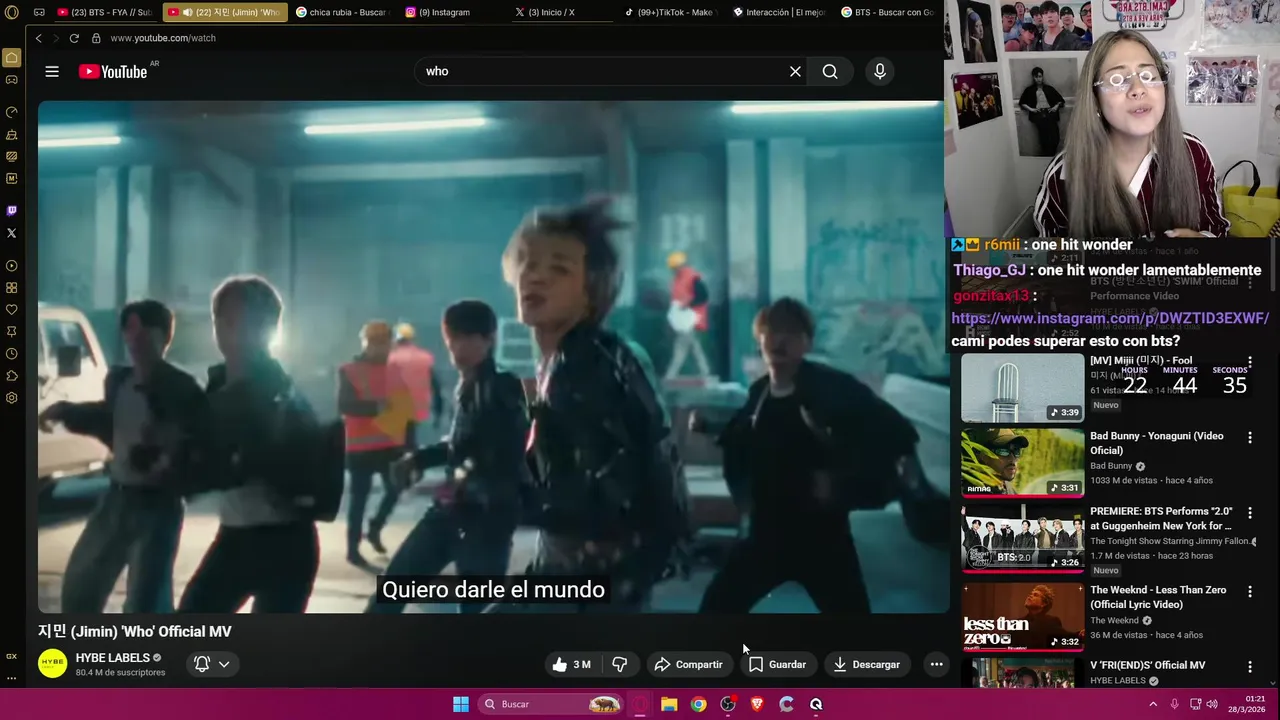Open options menu for BTS Guggenheim video

pos(1250,513)
